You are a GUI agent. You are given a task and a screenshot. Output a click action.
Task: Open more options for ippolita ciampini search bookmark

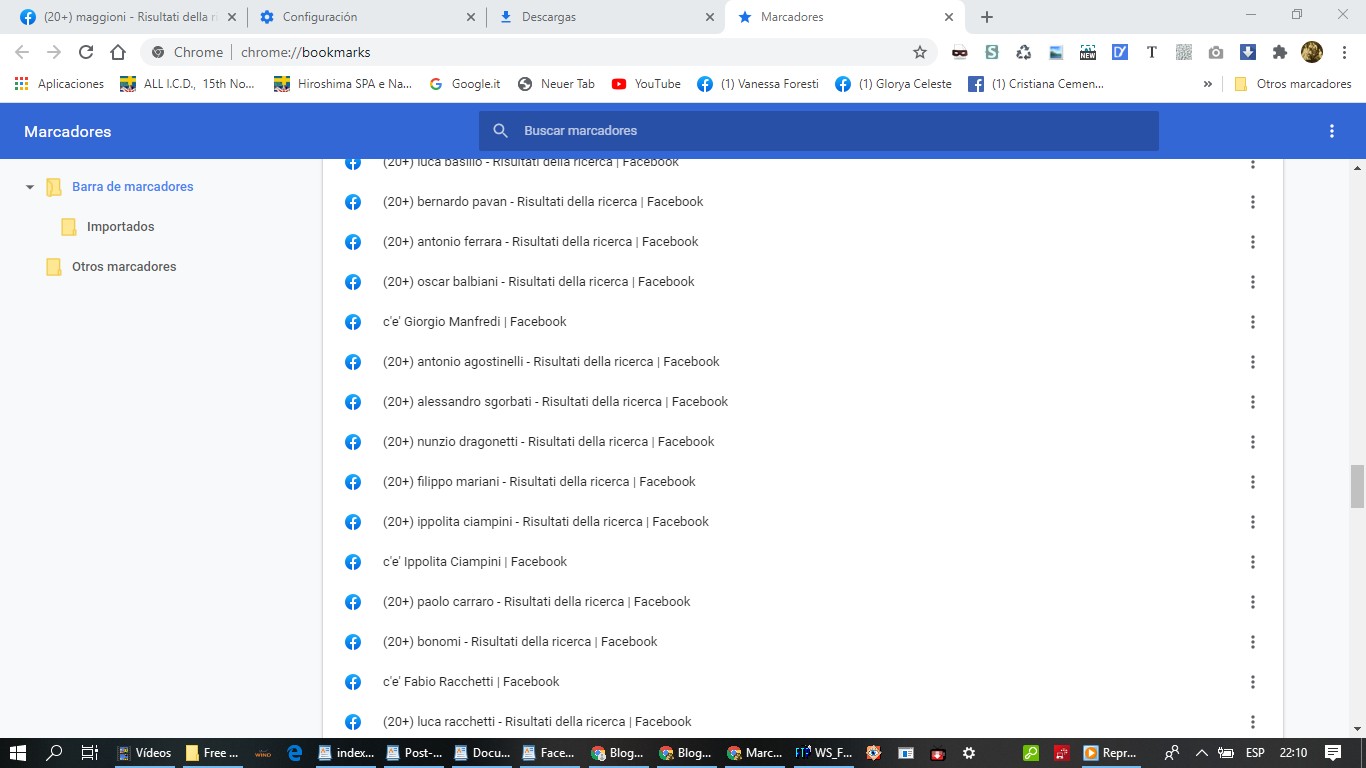click(x=1252, y=522)
